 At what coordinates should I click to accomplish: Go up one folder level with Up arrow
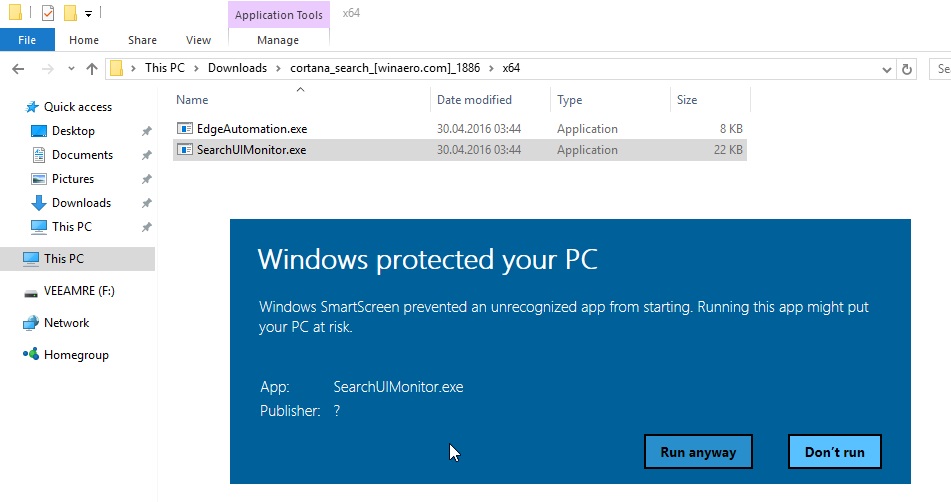(x=92, y=69)
